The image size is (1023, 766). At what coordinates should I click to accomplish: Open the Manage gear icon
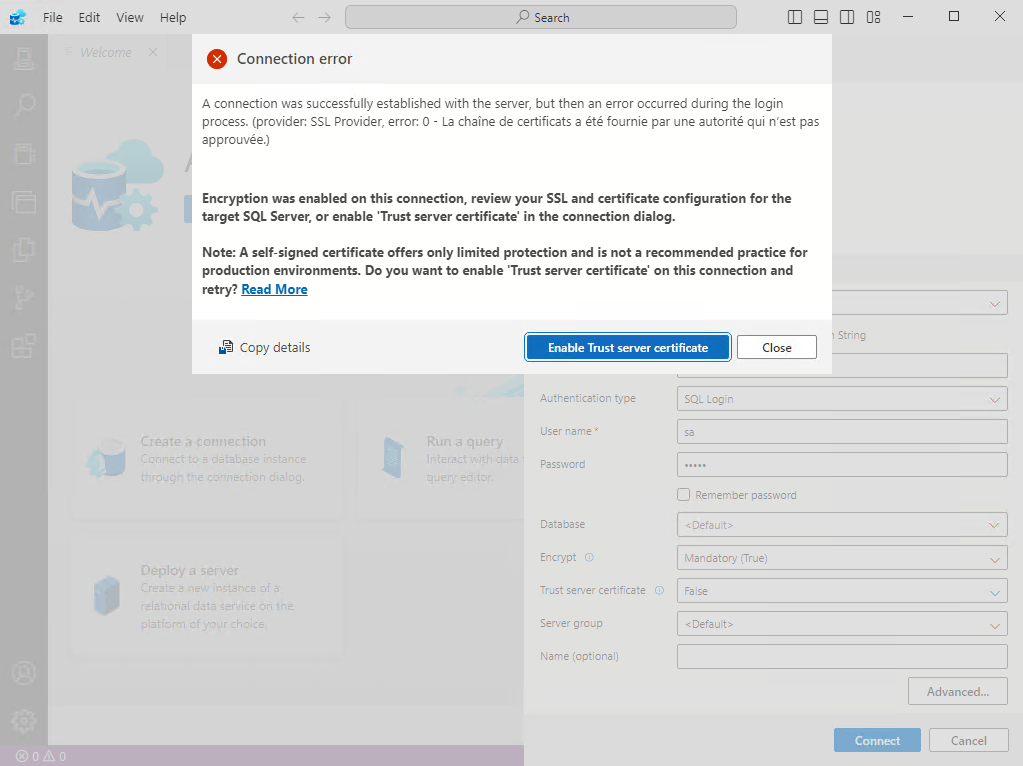tap(23, 720)
